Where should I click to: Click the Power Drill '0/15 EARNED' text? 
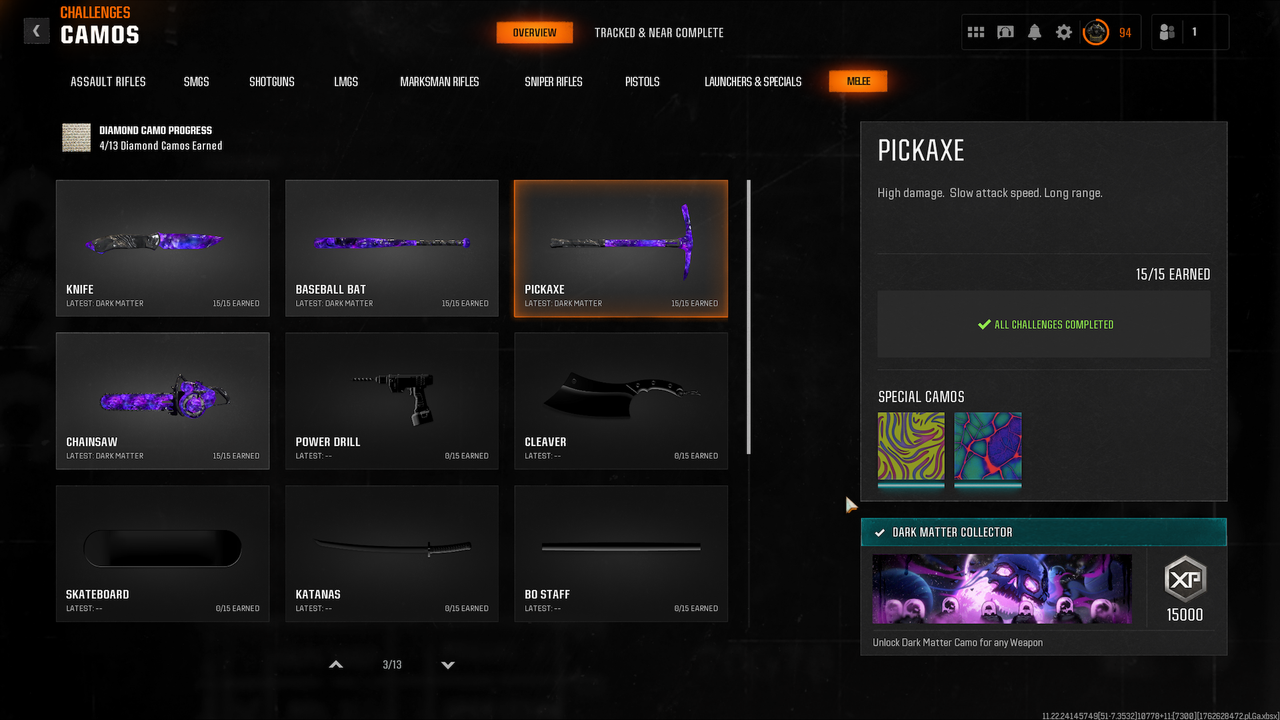click(x=466, y=456)
